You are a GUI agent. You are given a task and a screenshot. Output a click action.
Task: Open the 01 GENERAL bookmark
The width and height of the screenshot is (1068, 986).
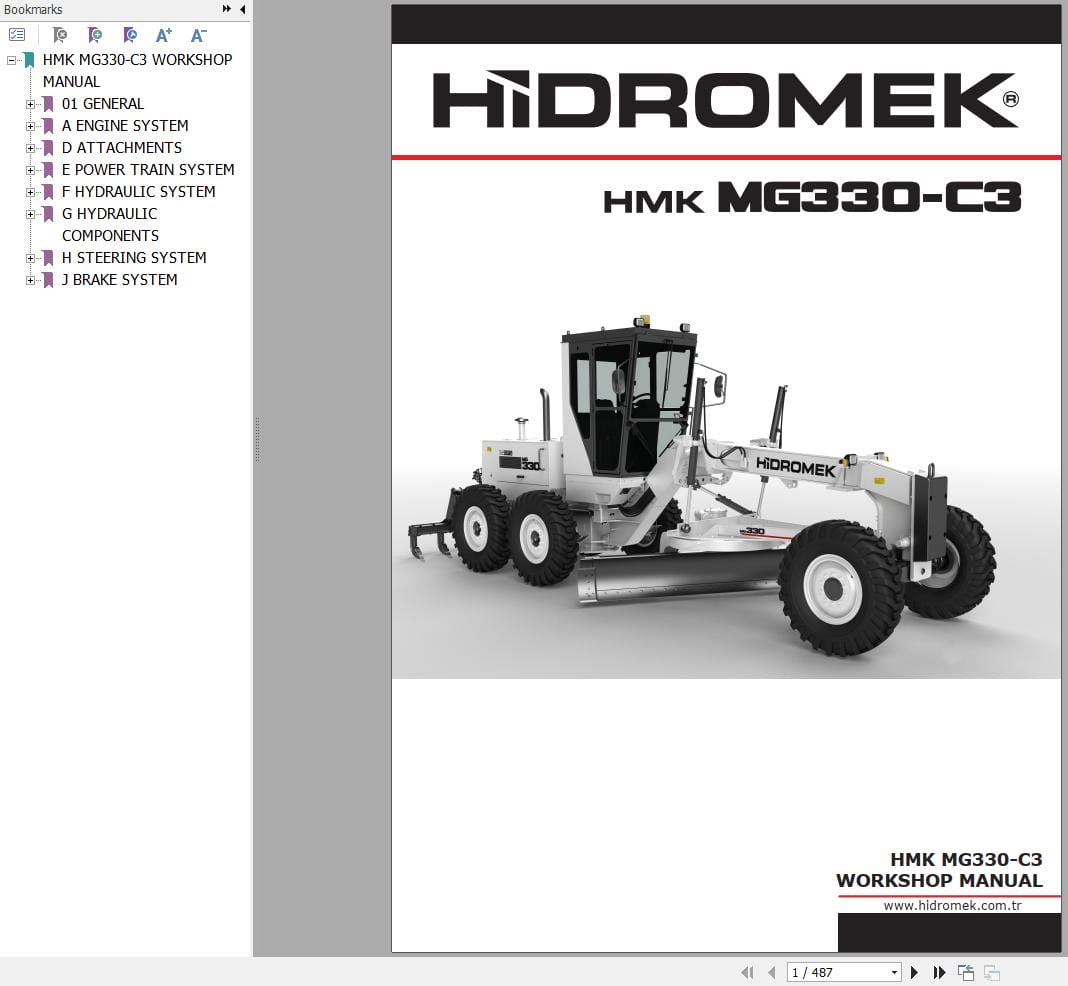pyautogui.click(x=103, y=104)
